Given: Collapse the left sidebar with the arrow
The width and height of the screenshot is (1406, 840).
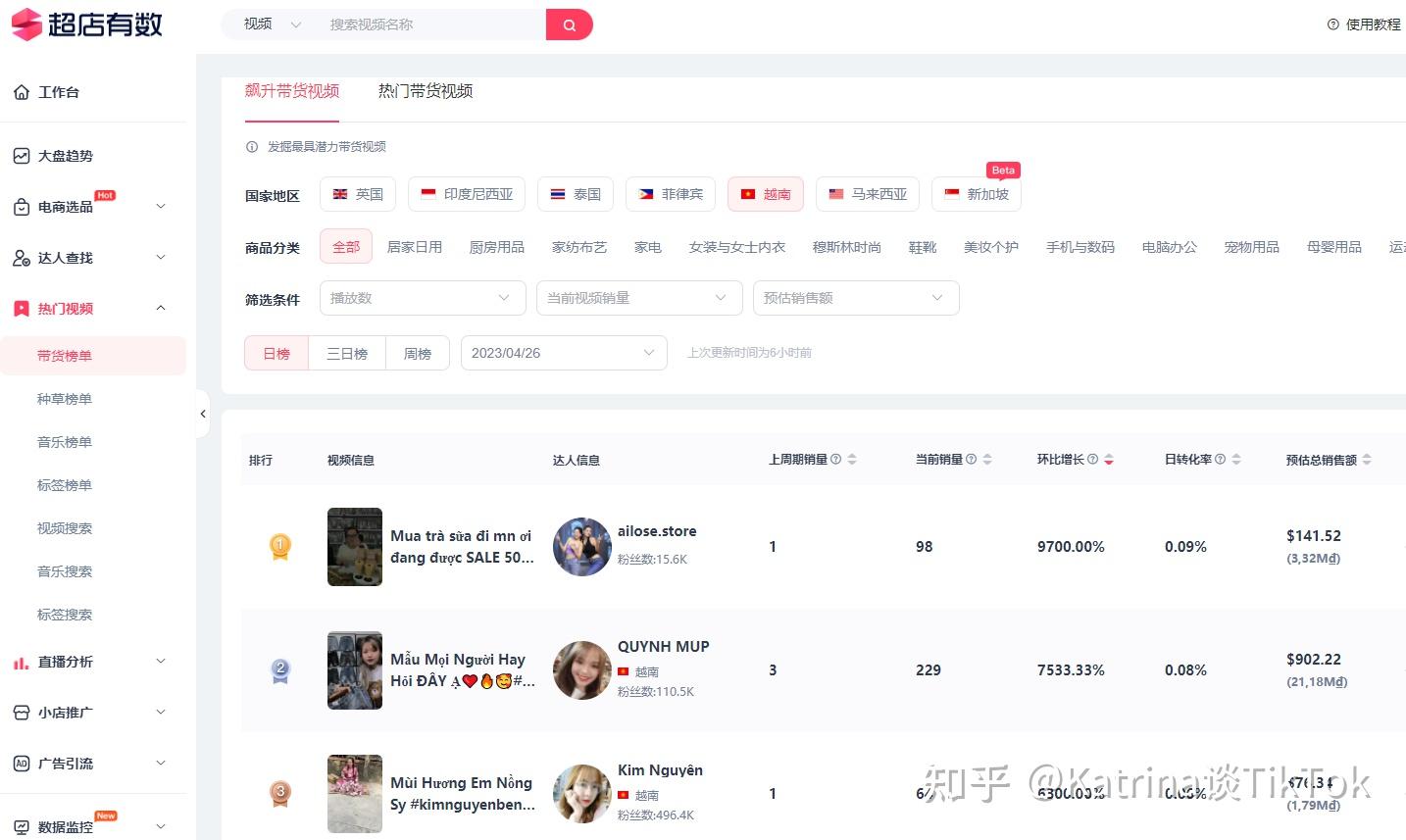Looking at the screenshot, I should (x=203, y=414).
